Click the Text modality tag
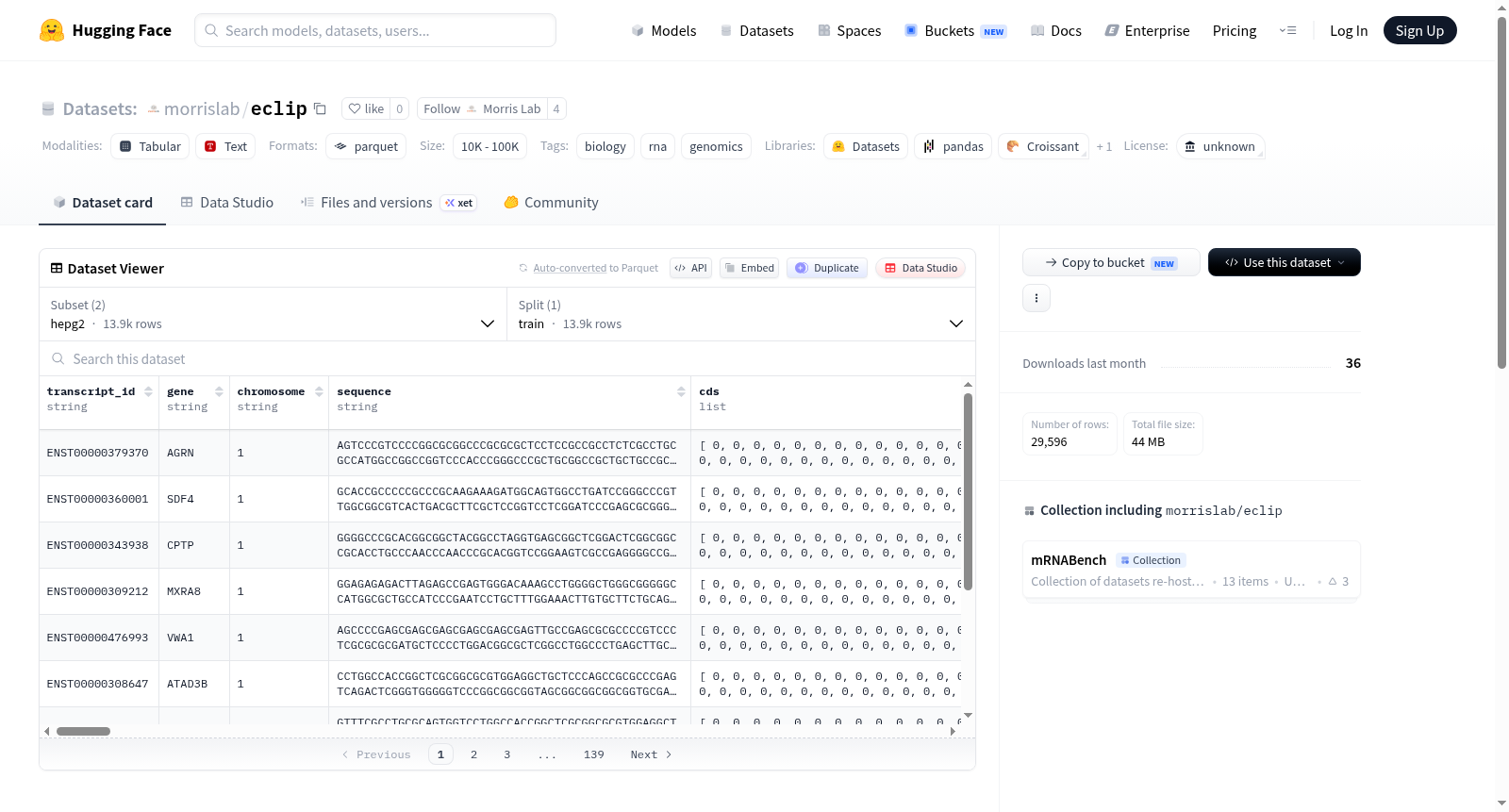The width and height of the screenshot is (1509, 812). tap(225, 146)
